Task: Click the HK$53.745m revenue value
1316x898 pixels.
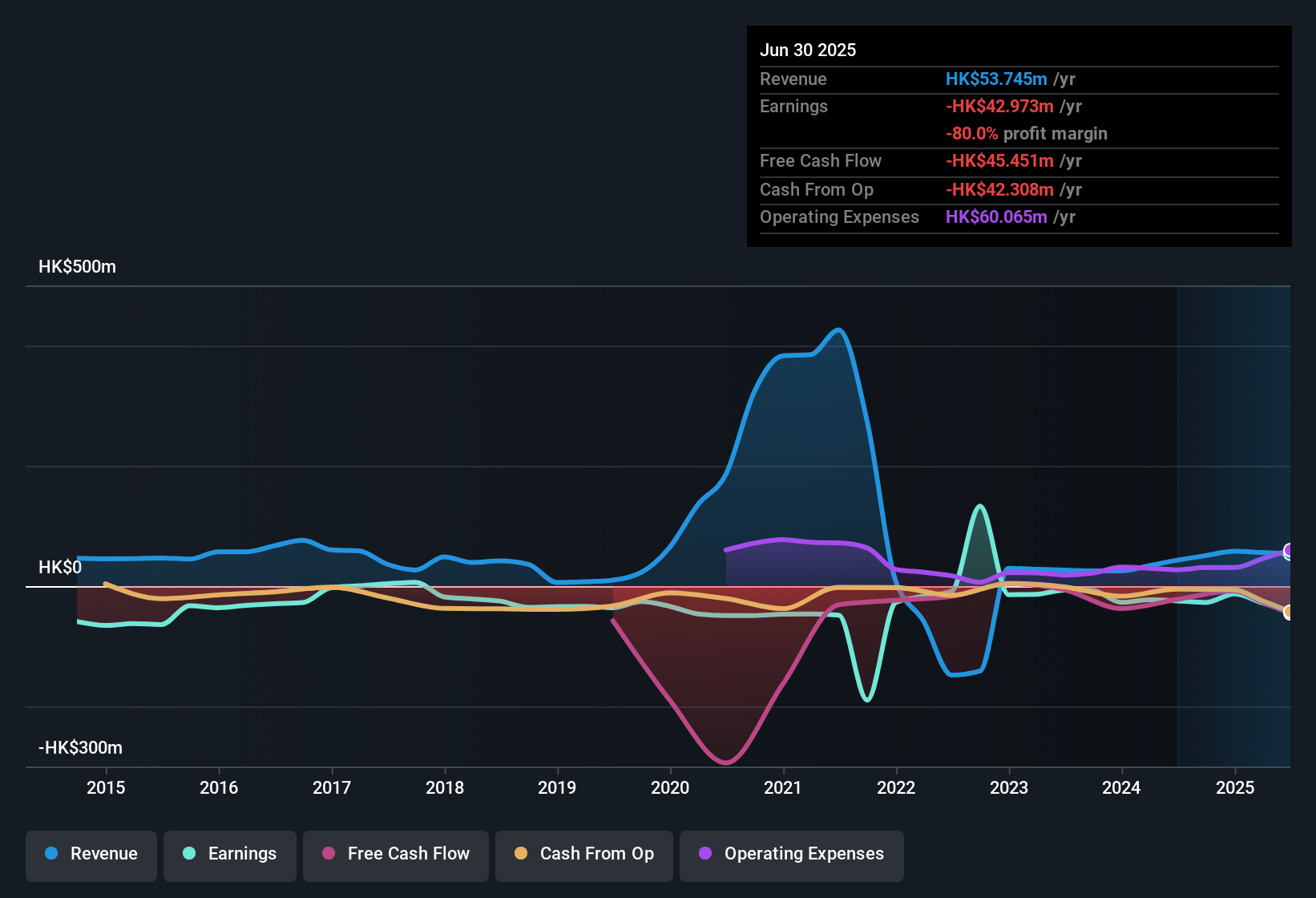Action: (x=996, y=79)
